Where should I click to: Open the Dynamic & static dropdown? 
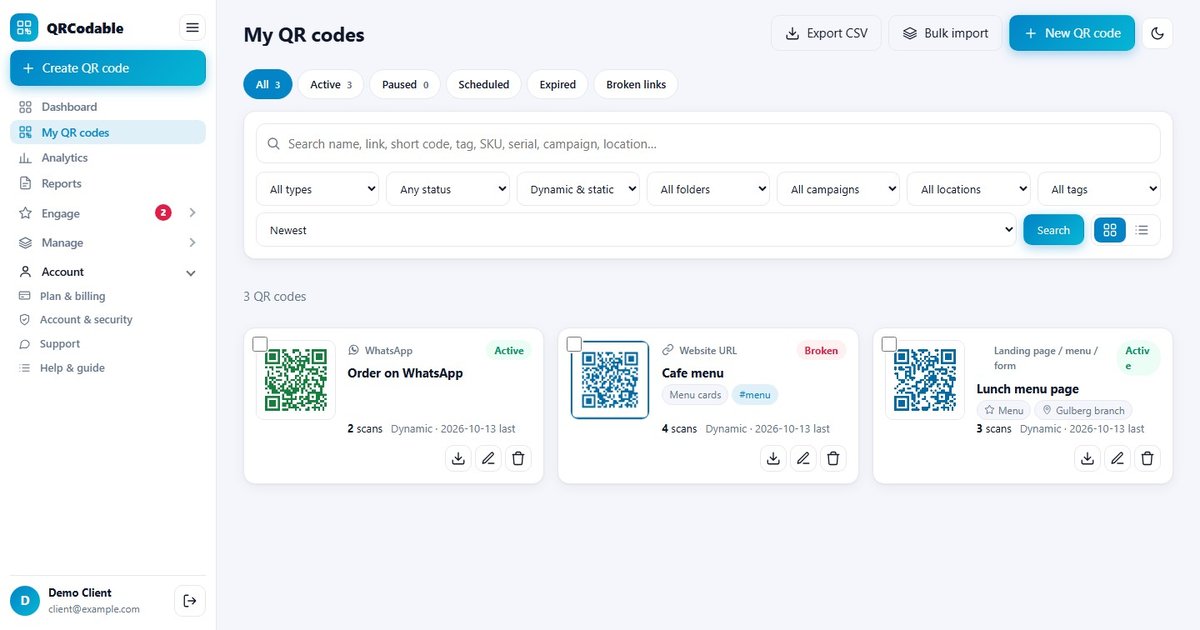coord(578,189)
